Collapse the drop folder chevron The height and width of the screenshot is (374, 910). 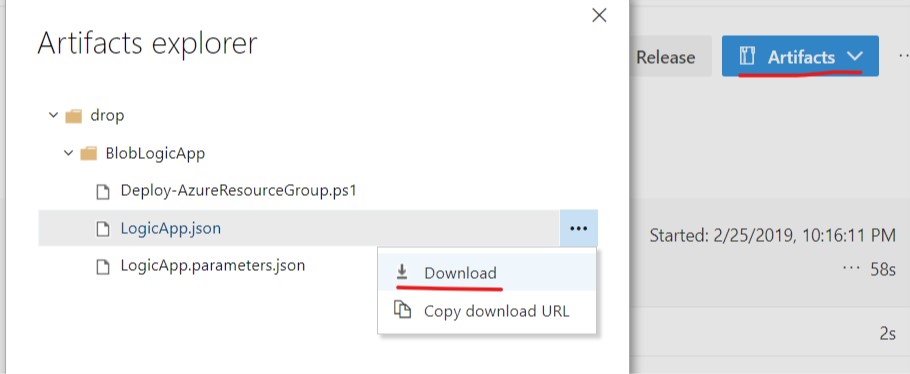click(x=53, y=116)
